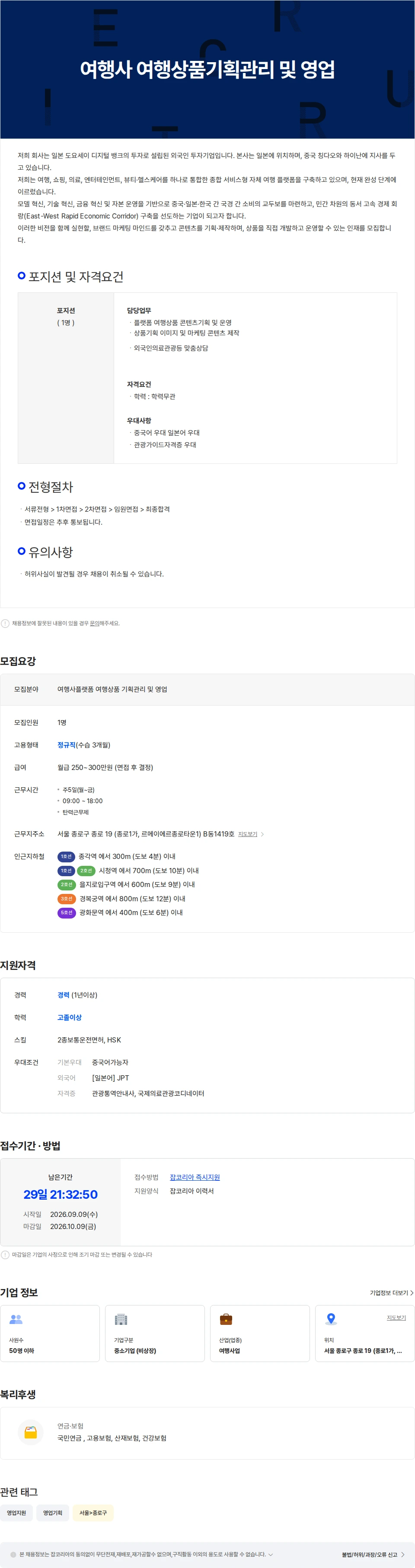415x1568 pixels.
Task: Click the info icon beside 마감일은 기업의 사정으로
Action: click(6, 1254)
